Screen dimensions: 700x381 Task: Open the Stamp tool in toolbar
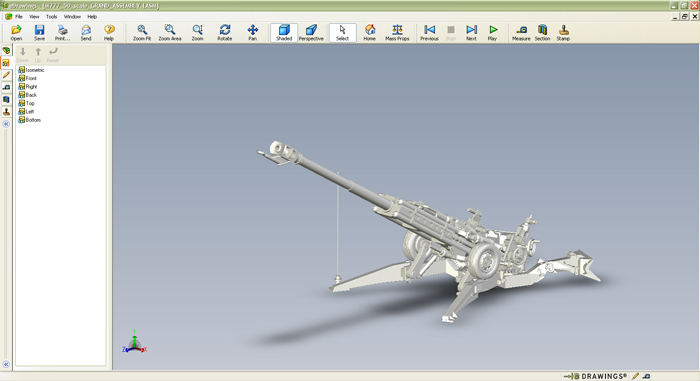[x=563, y=33]
